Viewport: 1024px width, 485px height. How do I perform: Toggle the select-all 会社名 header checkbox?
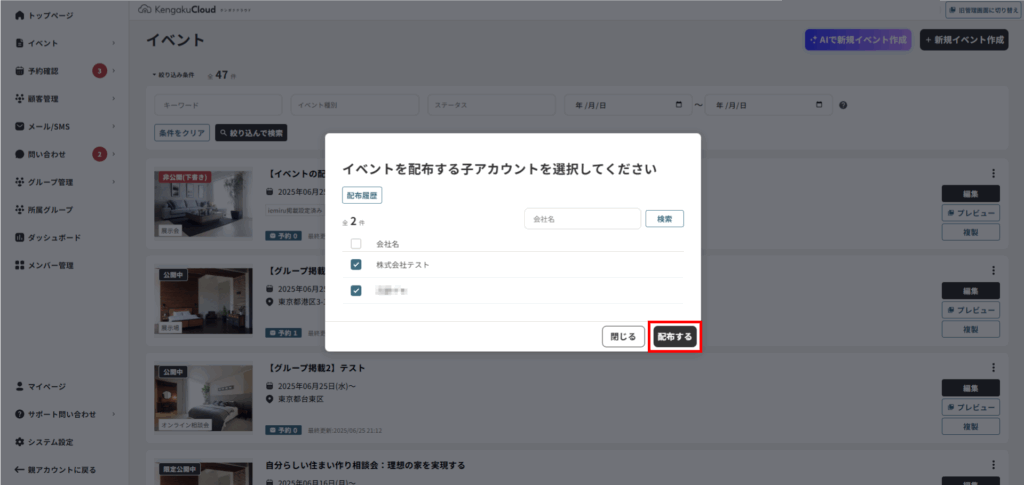pos(356,243)
